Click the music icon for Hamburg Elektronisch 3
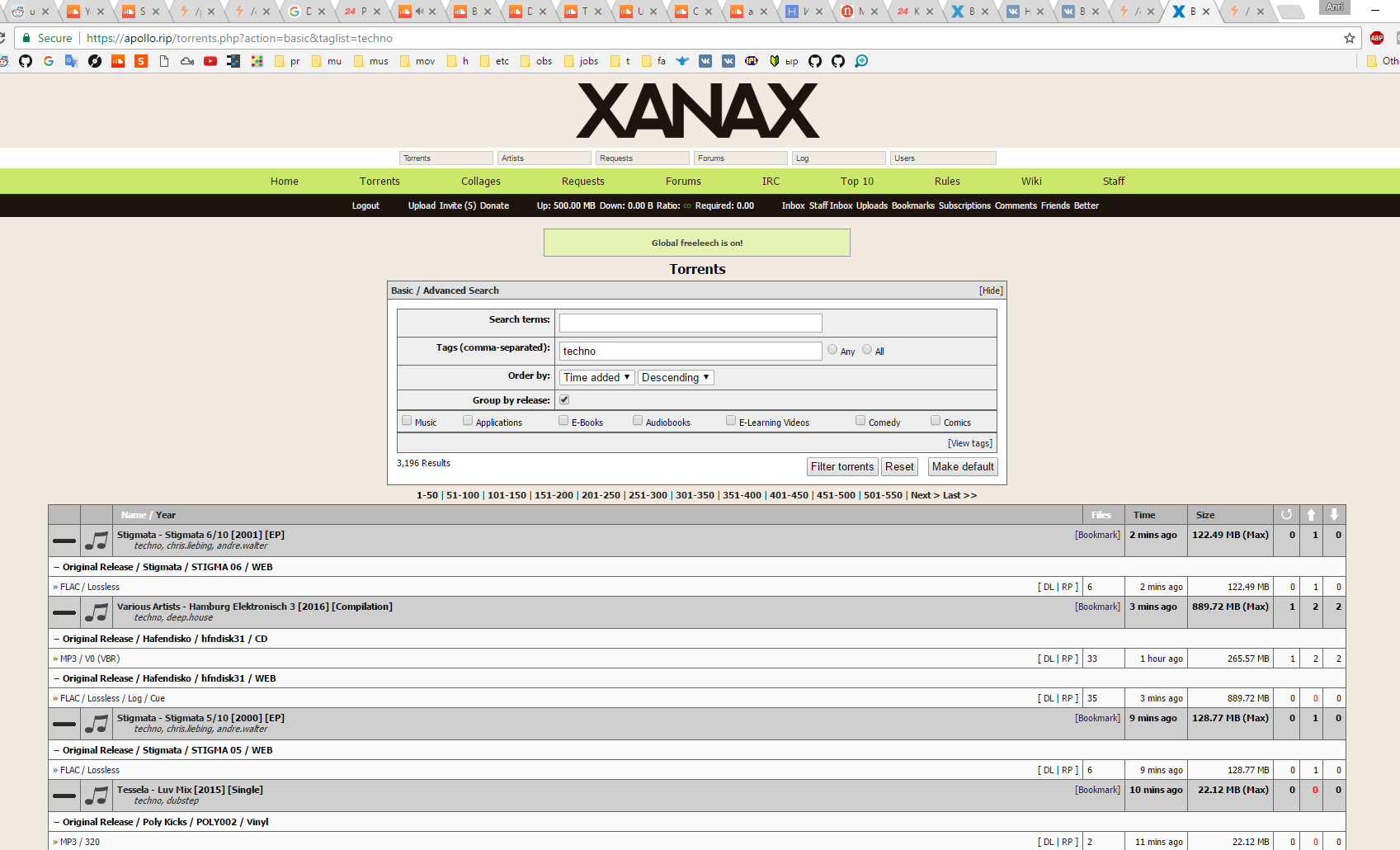This screenshot has height=850, width=1400. (97, 612)
